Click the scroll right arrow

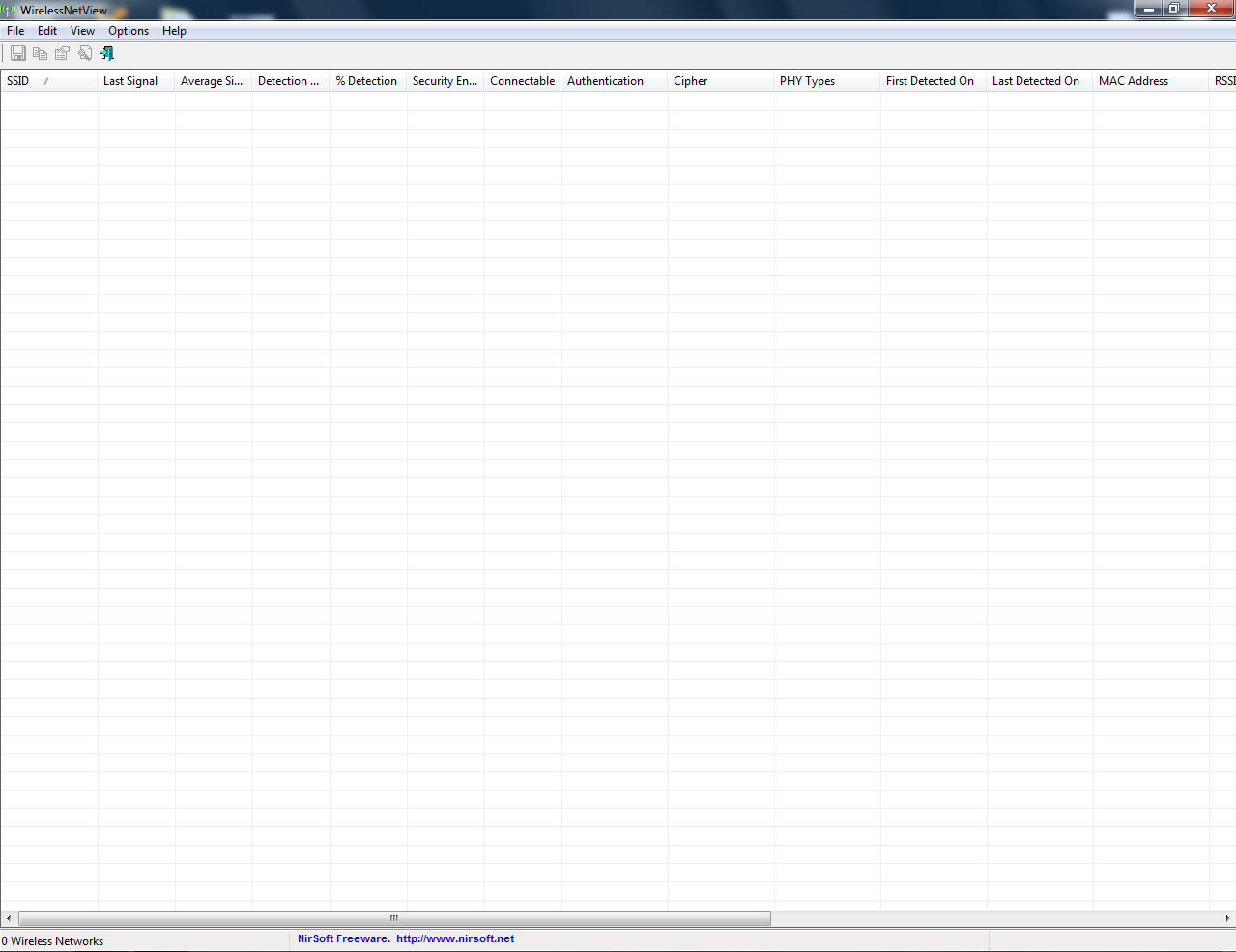pyautogui.click(x=1227, y=918)
